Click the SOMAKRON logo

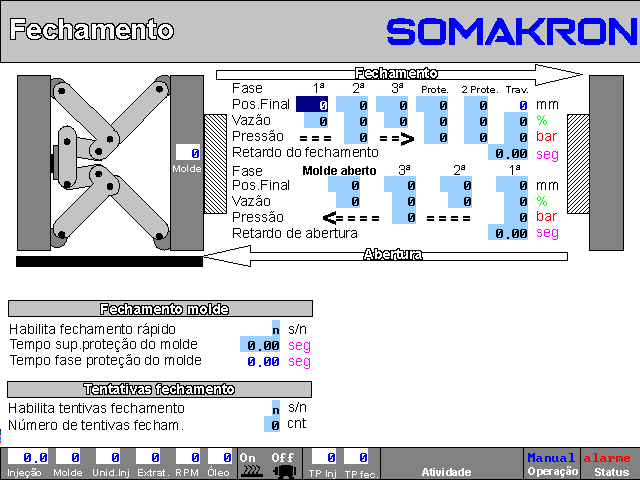[x=511, y=32]
